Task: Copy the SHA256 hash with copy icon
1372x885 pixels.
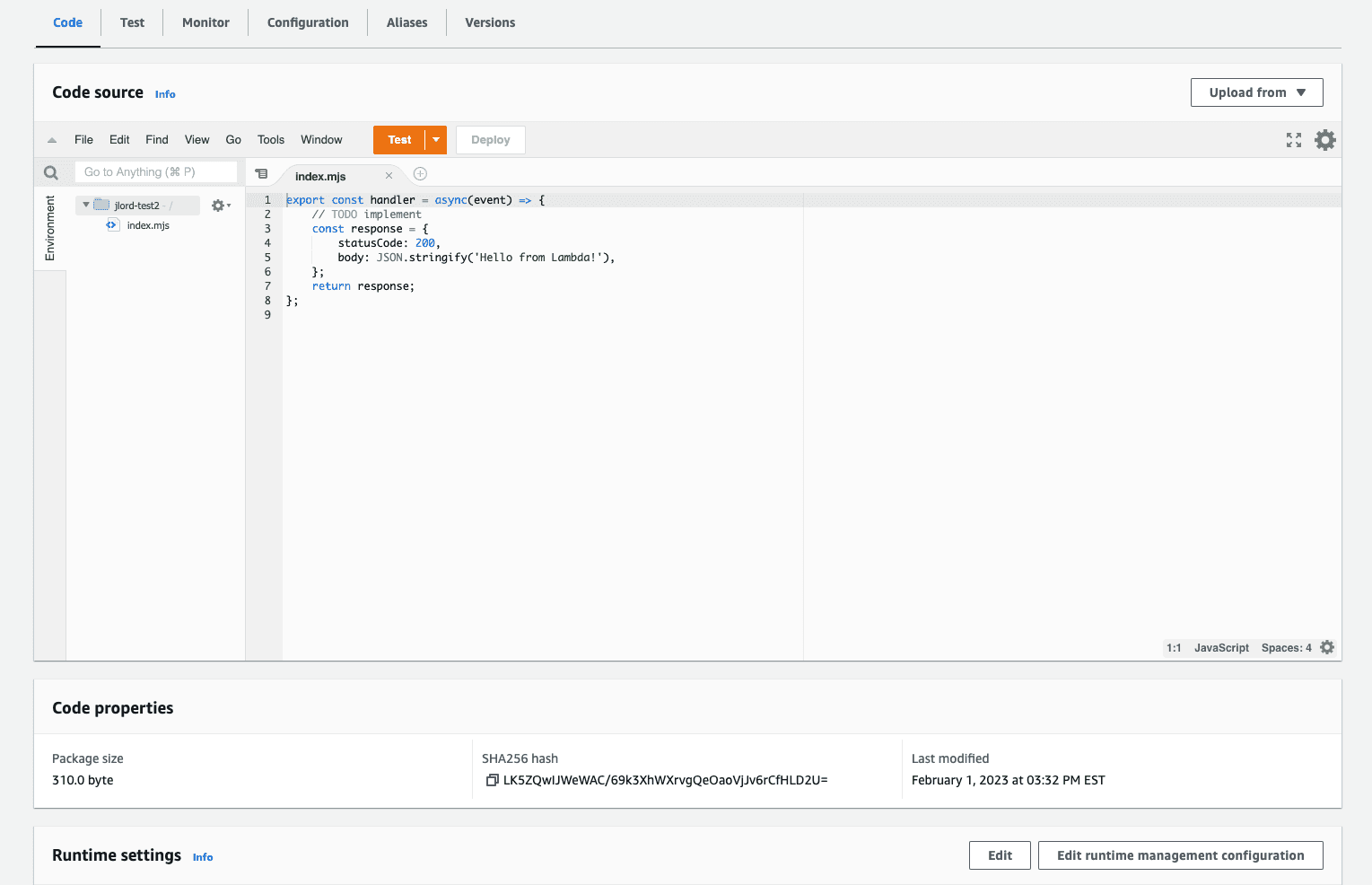Action: [x=492, y=780]
